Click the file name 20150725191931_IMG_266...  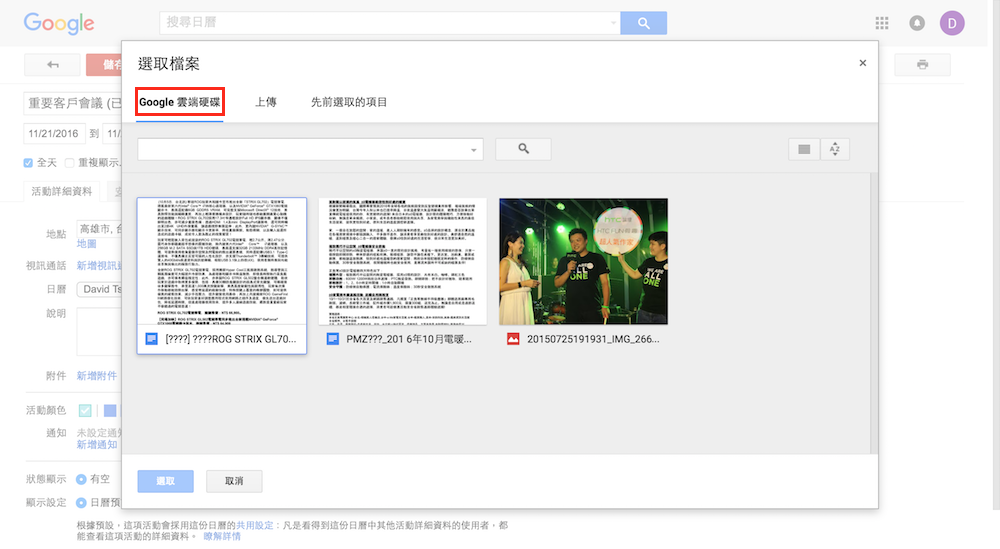pyautogui.click(x=593, y=339)
